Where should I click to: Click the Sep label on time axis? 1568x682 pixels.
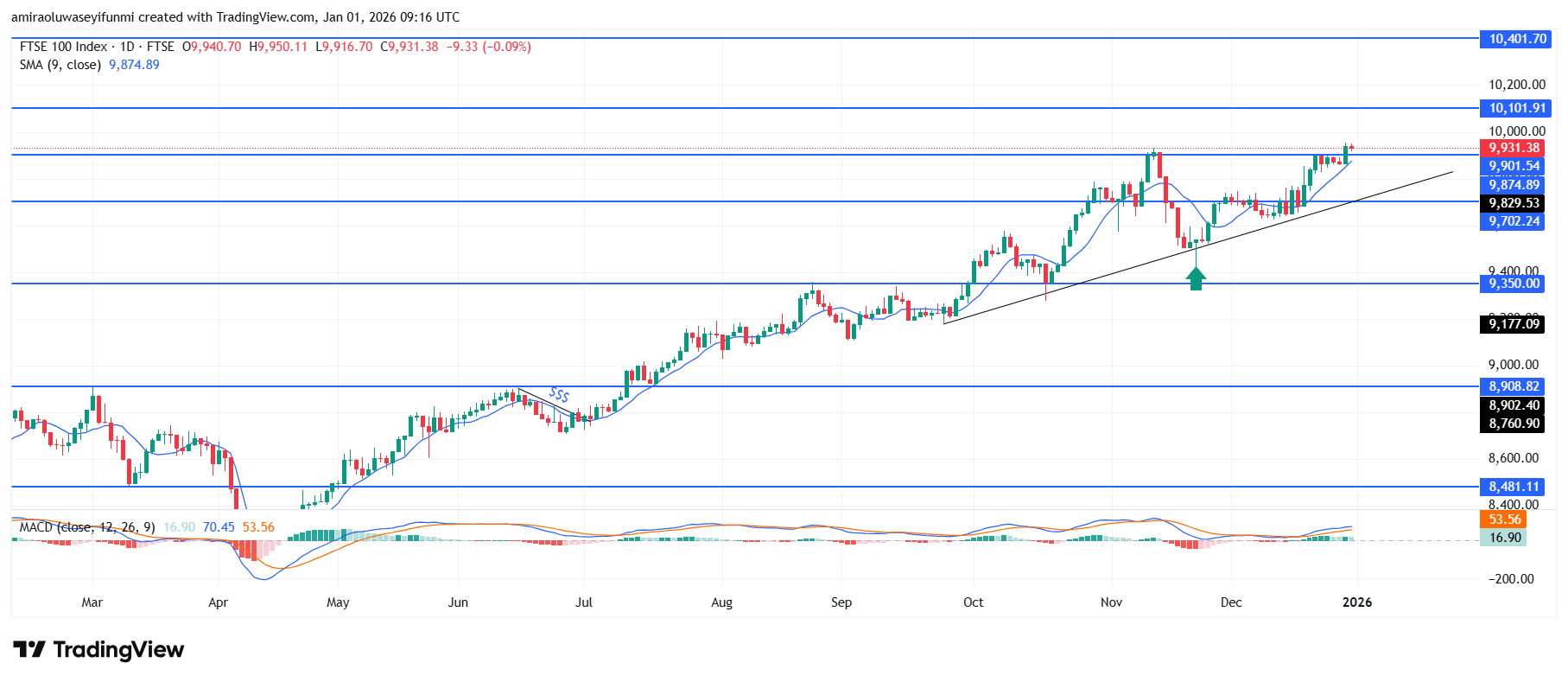click(x=841, y=602)
